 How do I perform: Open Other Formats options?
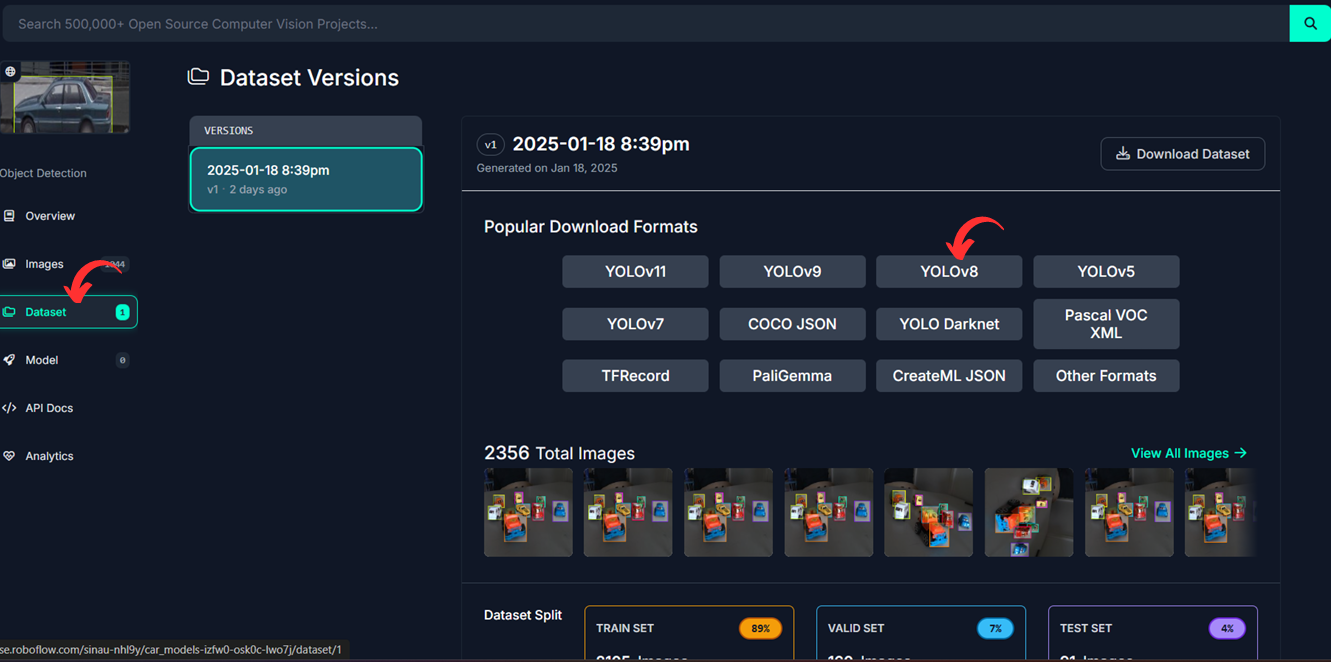[1106, 376]
